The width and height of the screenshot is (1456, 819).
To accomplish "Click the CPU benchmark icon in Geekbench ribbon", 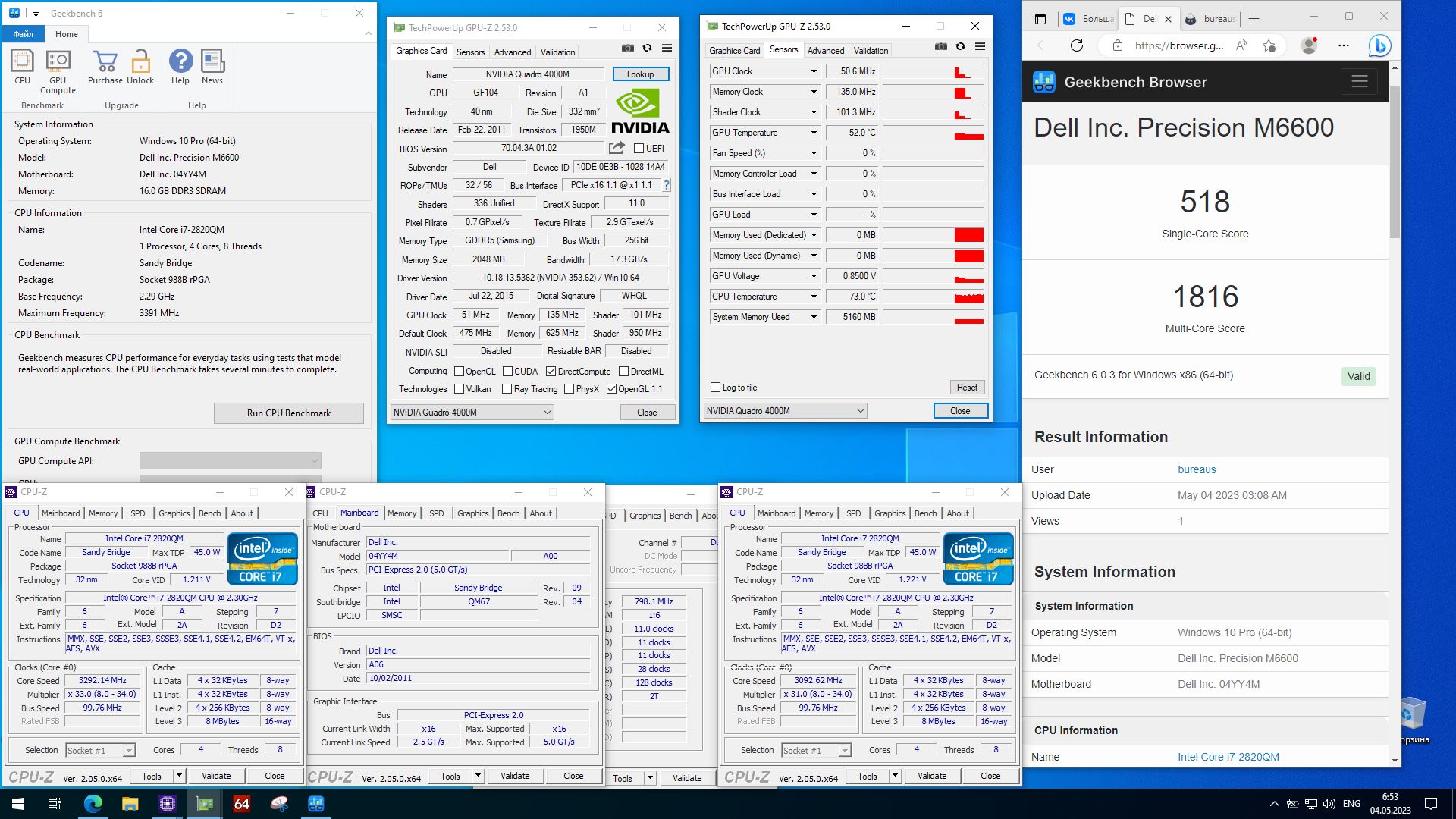I will tap(22, 67).
